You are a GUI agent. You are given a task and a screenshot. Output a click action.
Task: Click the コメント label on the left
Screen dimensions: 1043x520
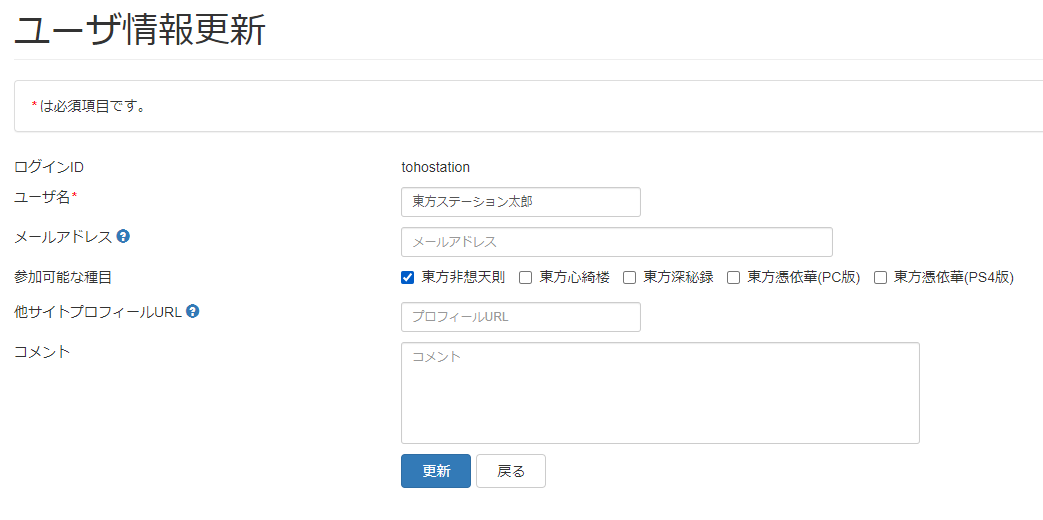click(x=42, y=351)
